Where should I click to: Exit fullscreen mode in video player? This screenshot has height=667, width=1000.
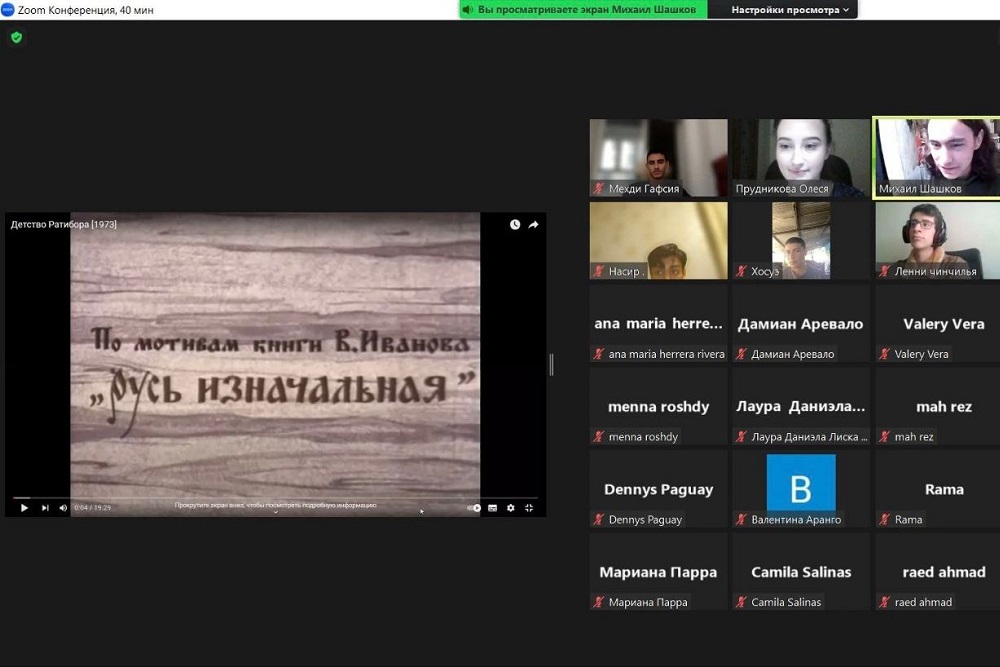point(529,508)
